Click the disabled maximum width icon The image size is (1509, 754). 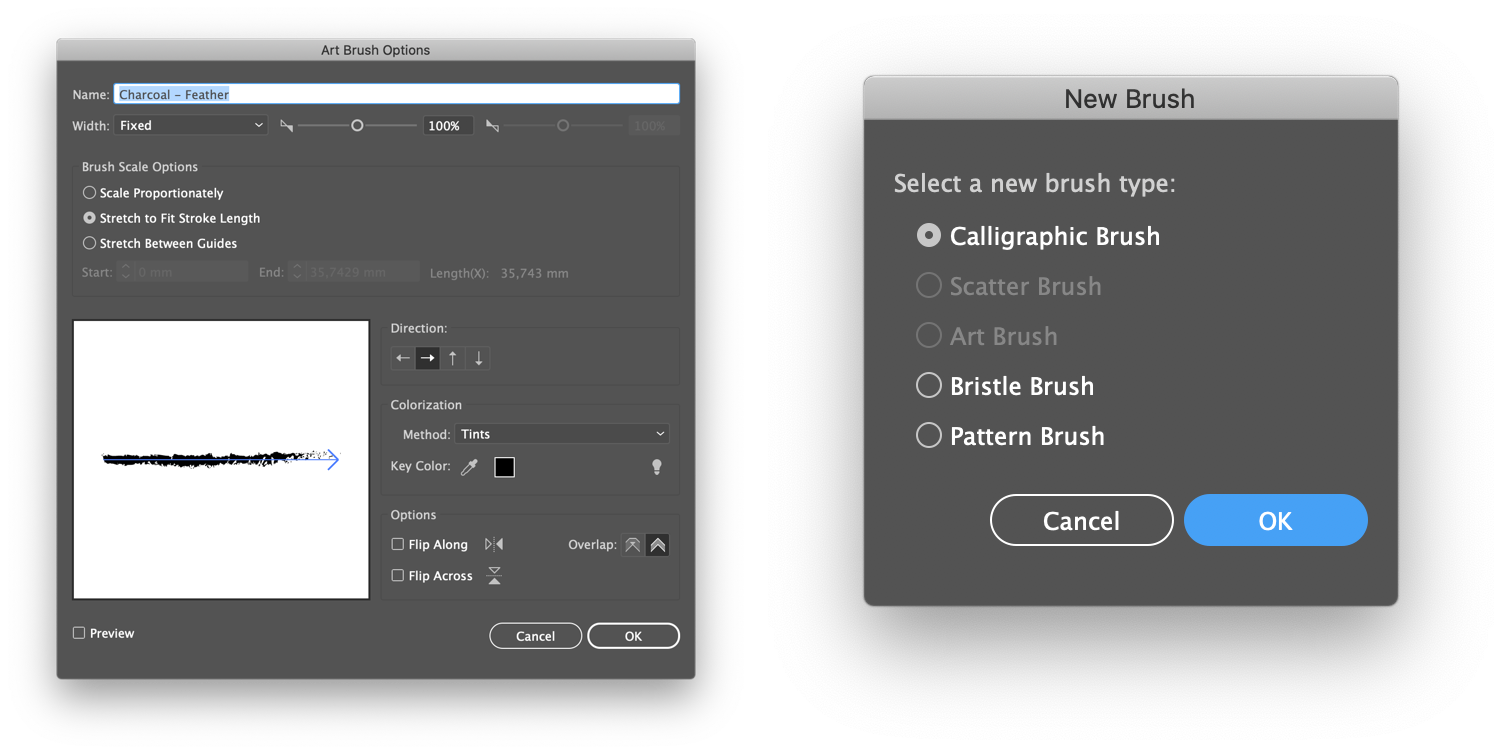[x=492, y=126]
